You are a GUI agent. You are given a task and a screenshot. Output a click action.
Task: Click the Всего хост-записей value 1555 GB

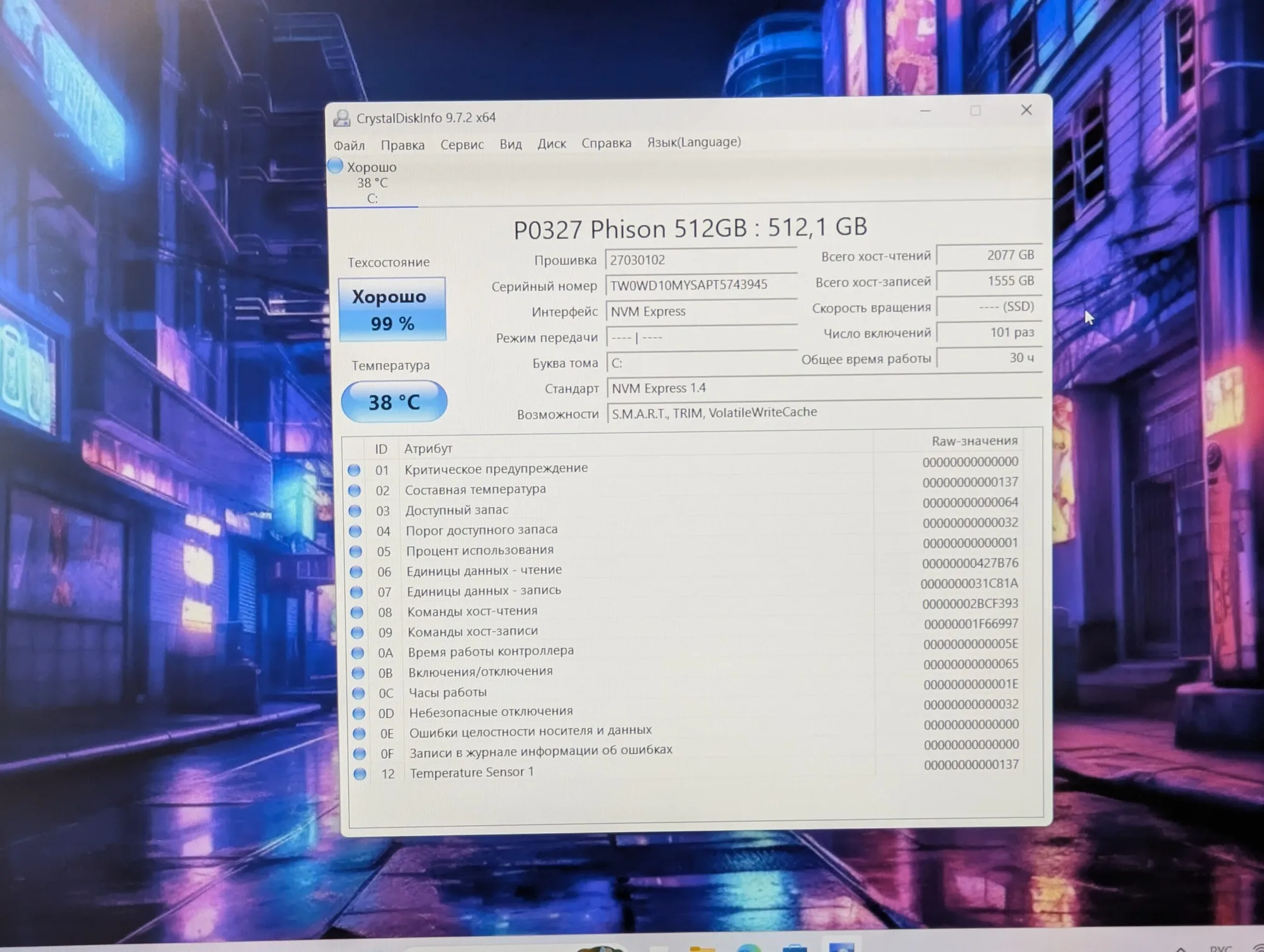click(x=988, y=281)
